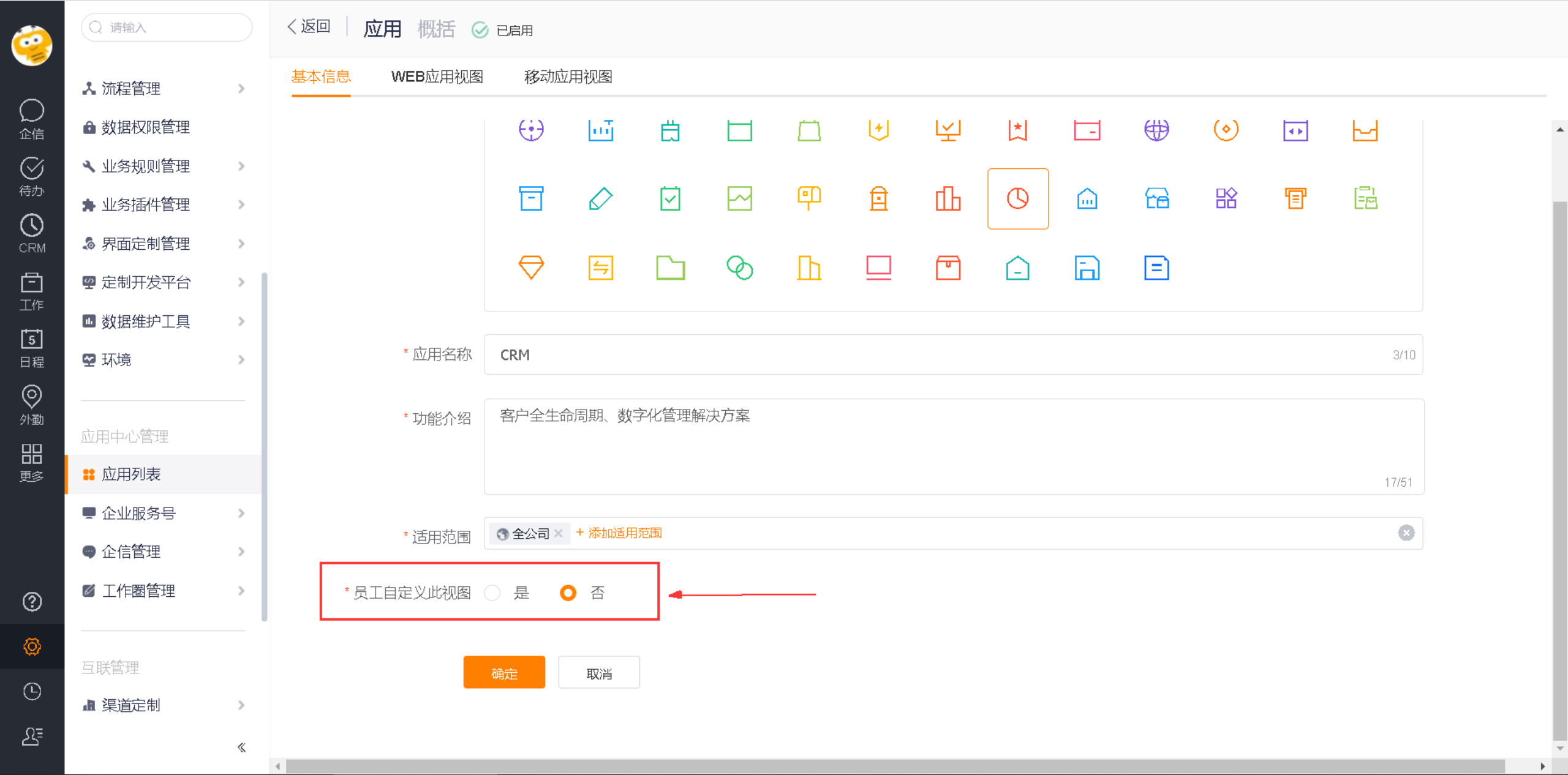Expand 数据维护工具 menu
1568x775 pixels.
point(164,321)
